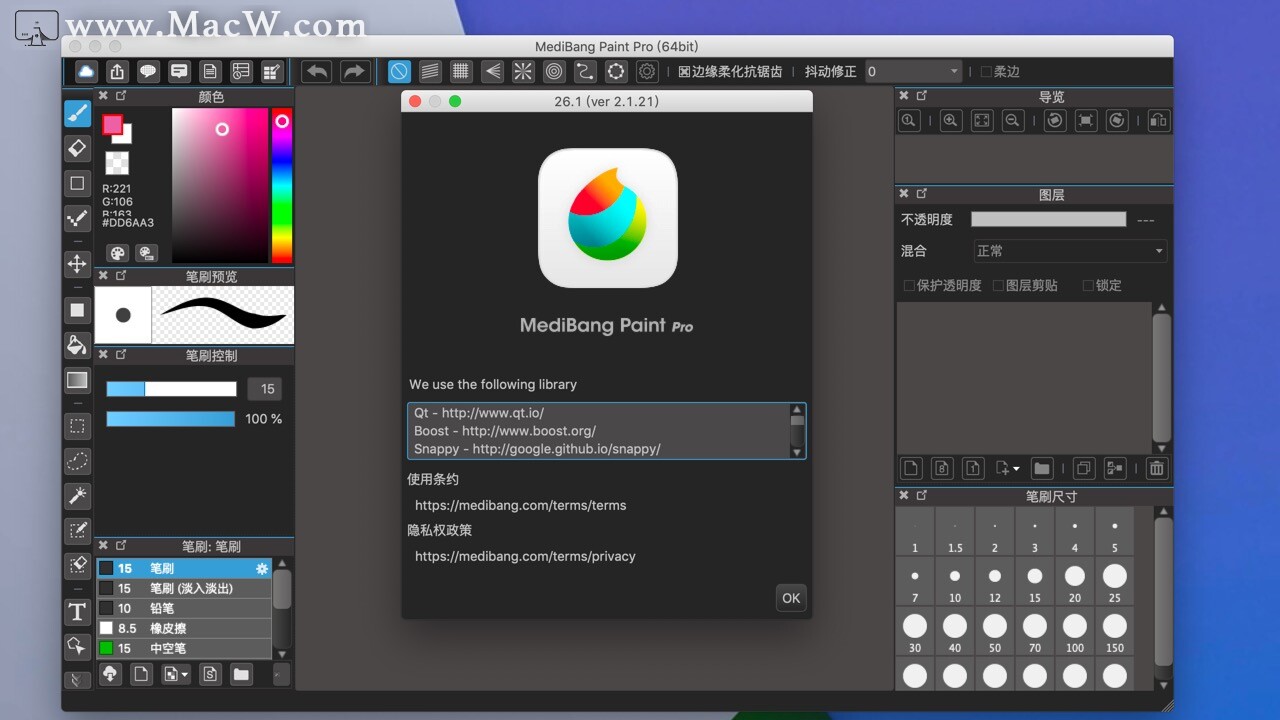Click the Undo arrow
1280x720 pixels.
[x=317, y=71]
